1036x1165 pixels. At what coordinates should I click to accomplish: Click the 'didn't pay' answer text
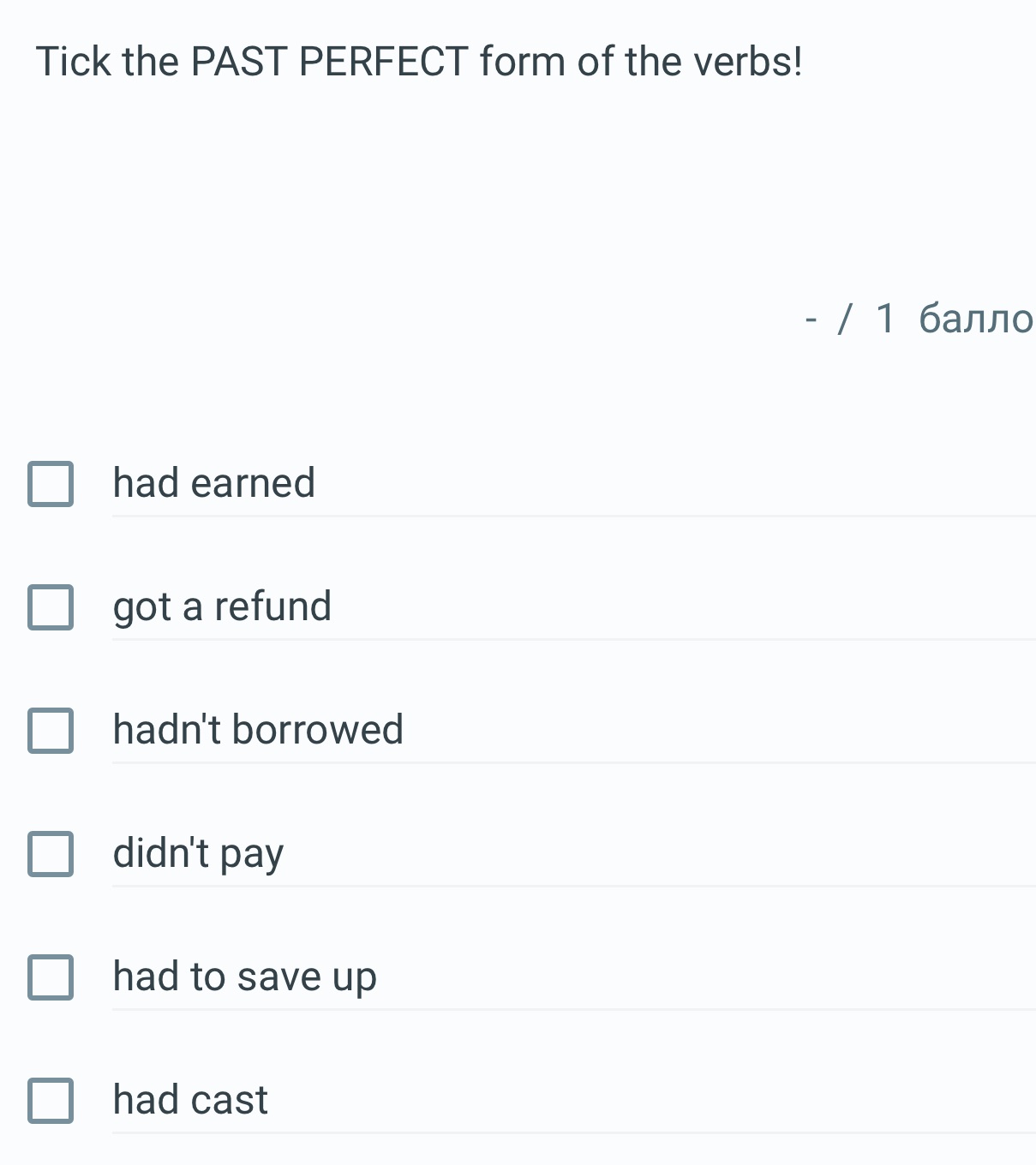(198, 853)
